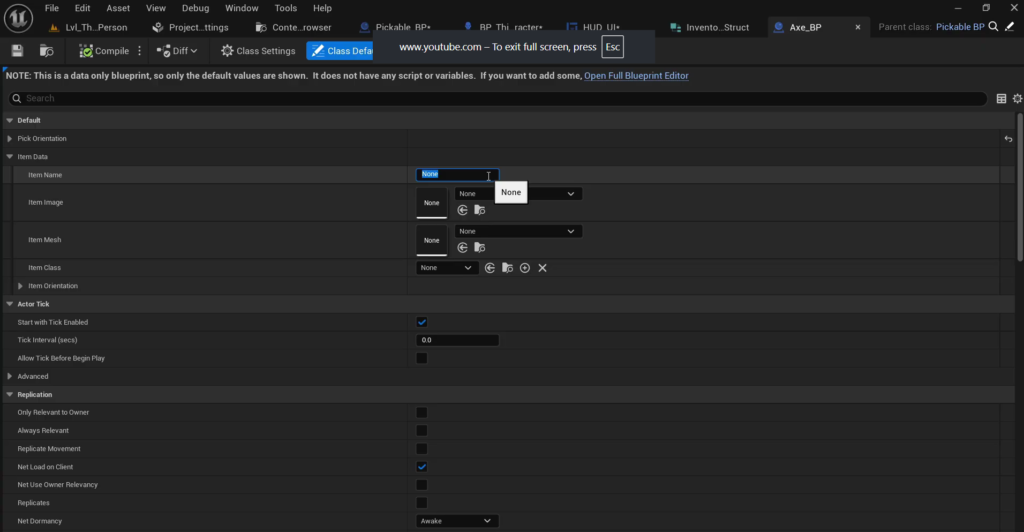Viewport: 1024px width, 532px height.
Task: Browse to asset in Content Browser icon
Action: [46, 51]
